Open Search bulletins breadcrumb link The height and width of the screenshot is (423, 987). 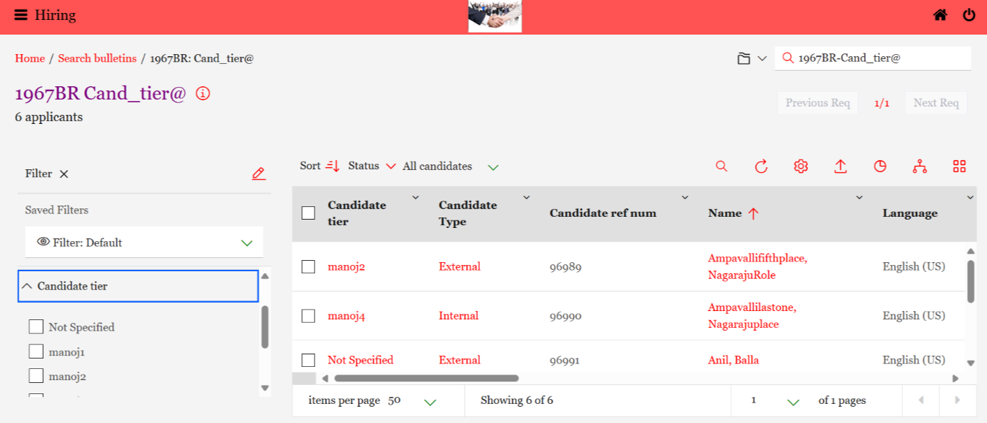pyautogui.click(x=97, y=58)
